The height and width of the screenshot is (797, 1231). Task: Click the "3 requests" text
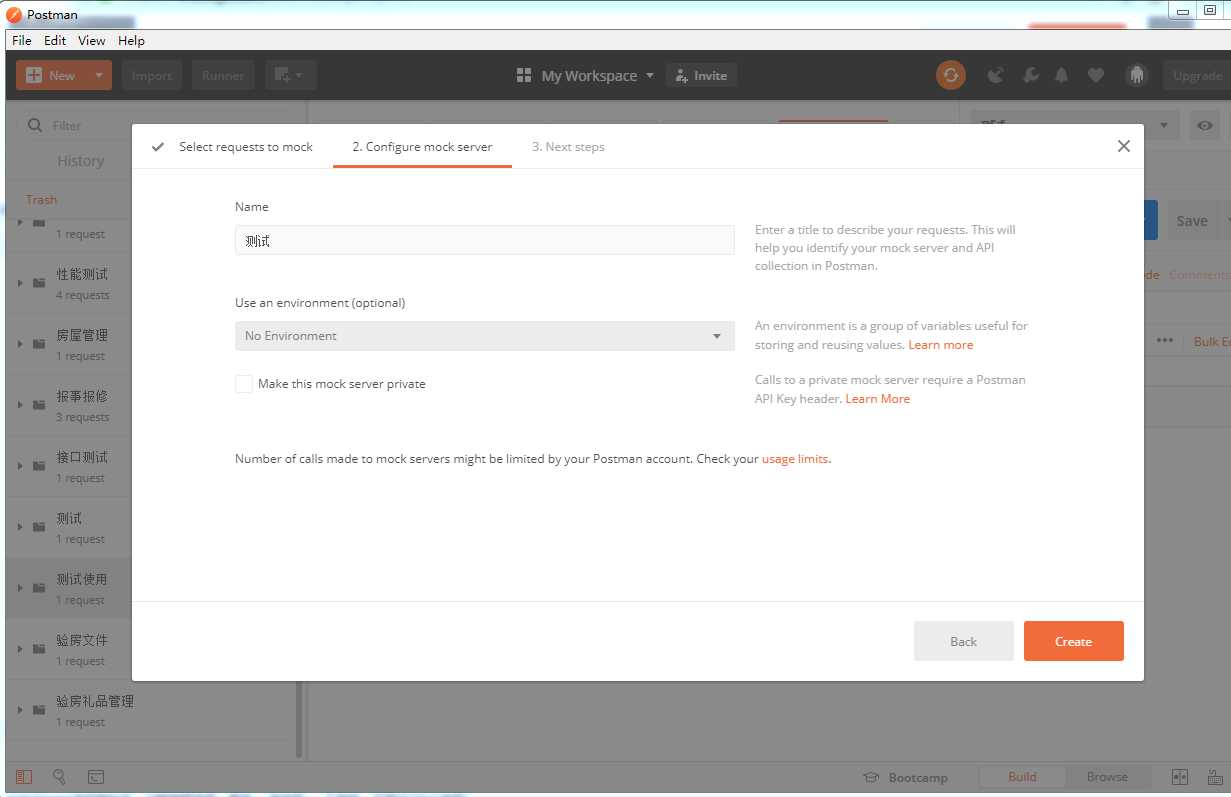83,417
